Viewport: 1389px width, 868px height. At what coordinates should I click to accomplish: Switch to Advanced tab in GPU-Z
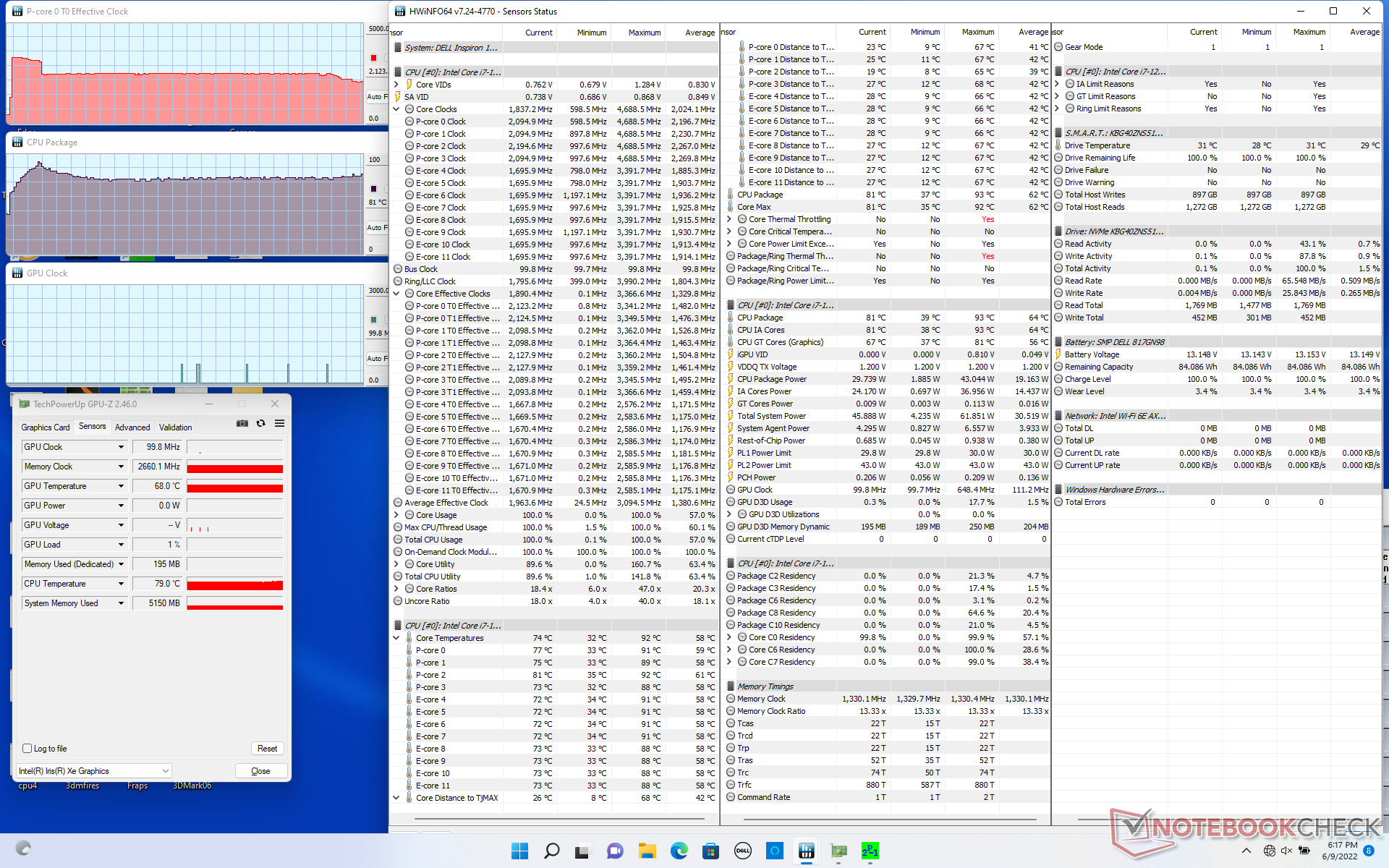pyautogui.click(x=132, y=427)
